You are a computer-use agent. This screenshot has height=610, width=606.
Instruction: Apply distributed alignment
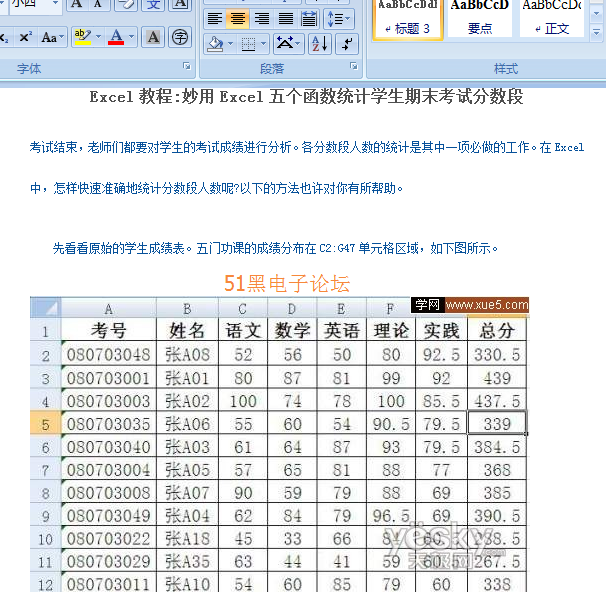(x=309, y=18)
